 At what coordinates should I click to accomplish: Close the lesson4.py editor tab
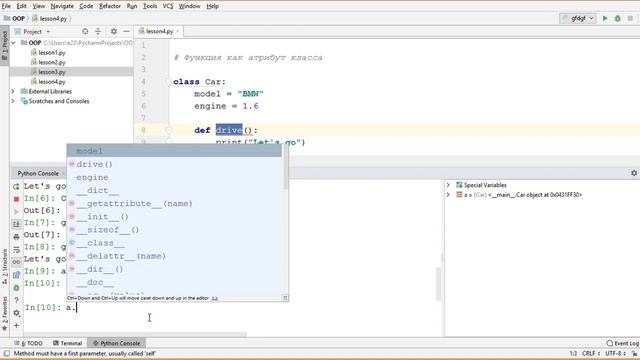178,31
